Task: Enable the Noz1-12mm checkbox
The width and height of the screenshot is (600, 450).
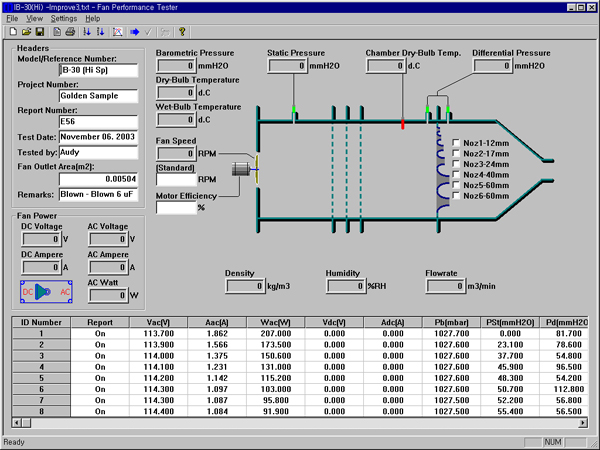Action: (457, 142)
